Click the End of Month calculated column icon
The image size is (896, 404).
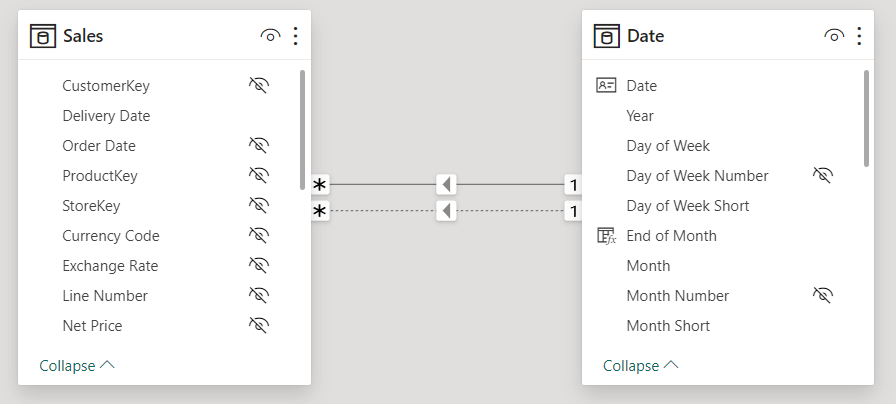606,235
